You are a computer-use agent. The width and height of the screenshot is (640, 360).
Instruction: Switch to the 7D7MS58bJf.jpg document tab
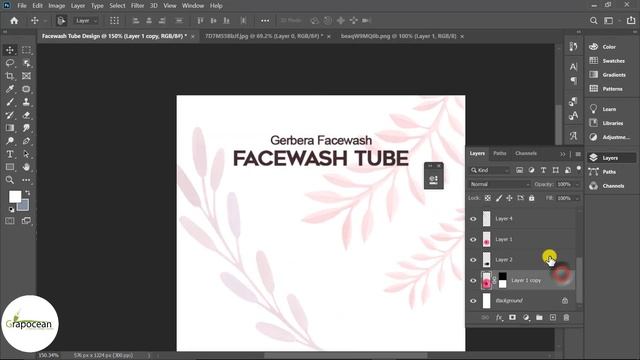coord(263,36)
